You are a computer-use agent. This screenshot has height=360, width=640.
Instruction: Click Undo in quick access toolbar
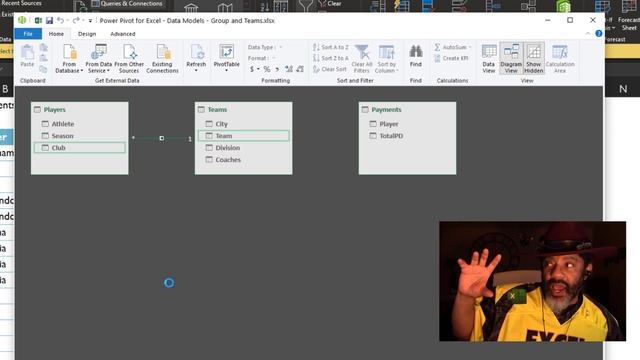[x=60, y=20]
